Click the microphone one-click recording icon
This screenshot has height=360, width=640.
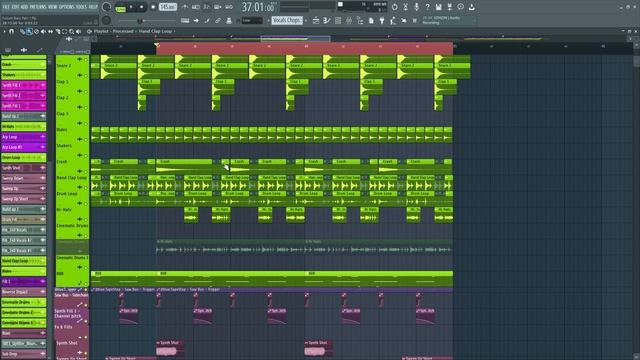416,7
